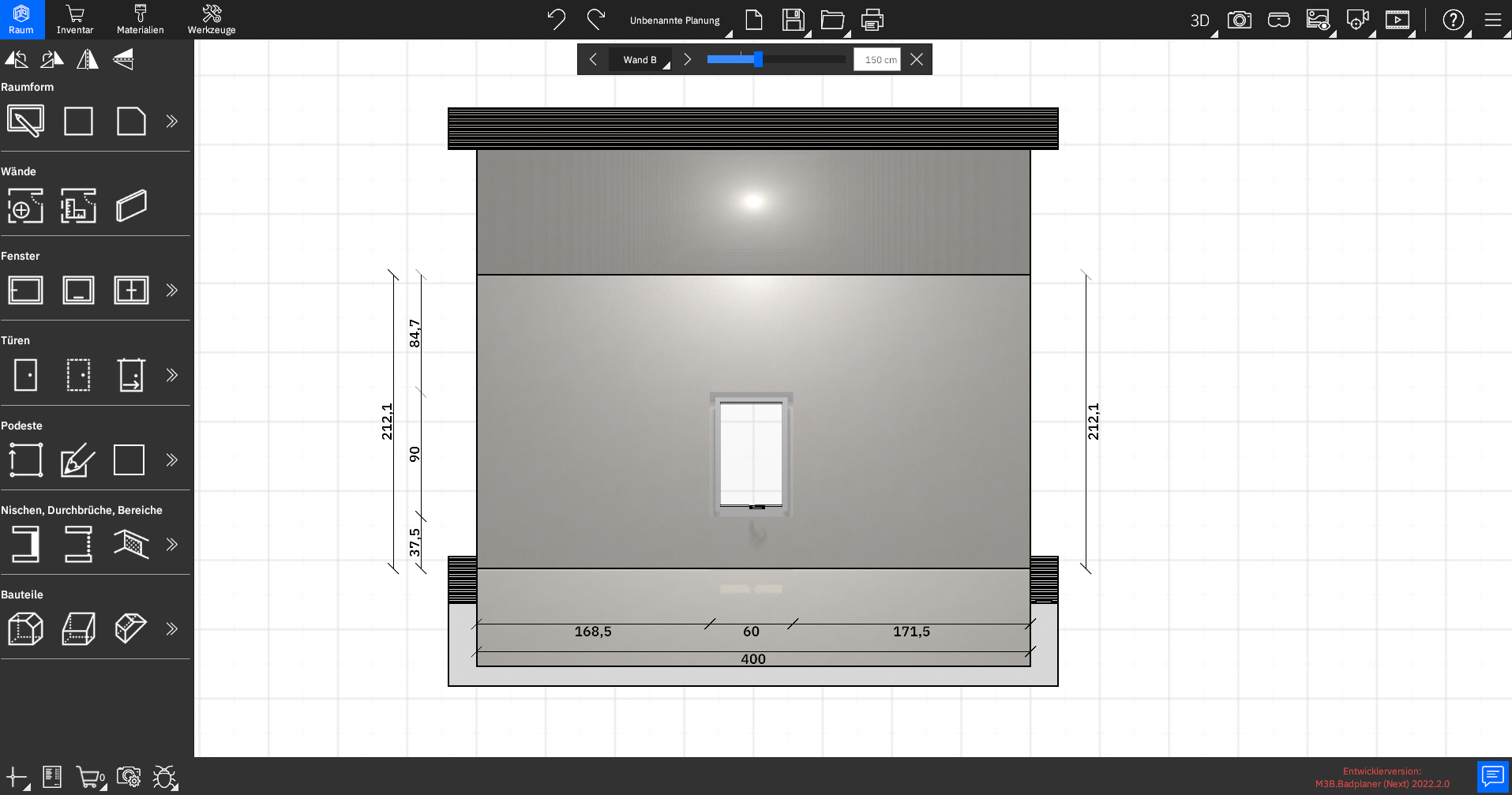Screen dimensions: 1512x795
Task: Select the rectangular room shape
Action: tap(78, 121)
